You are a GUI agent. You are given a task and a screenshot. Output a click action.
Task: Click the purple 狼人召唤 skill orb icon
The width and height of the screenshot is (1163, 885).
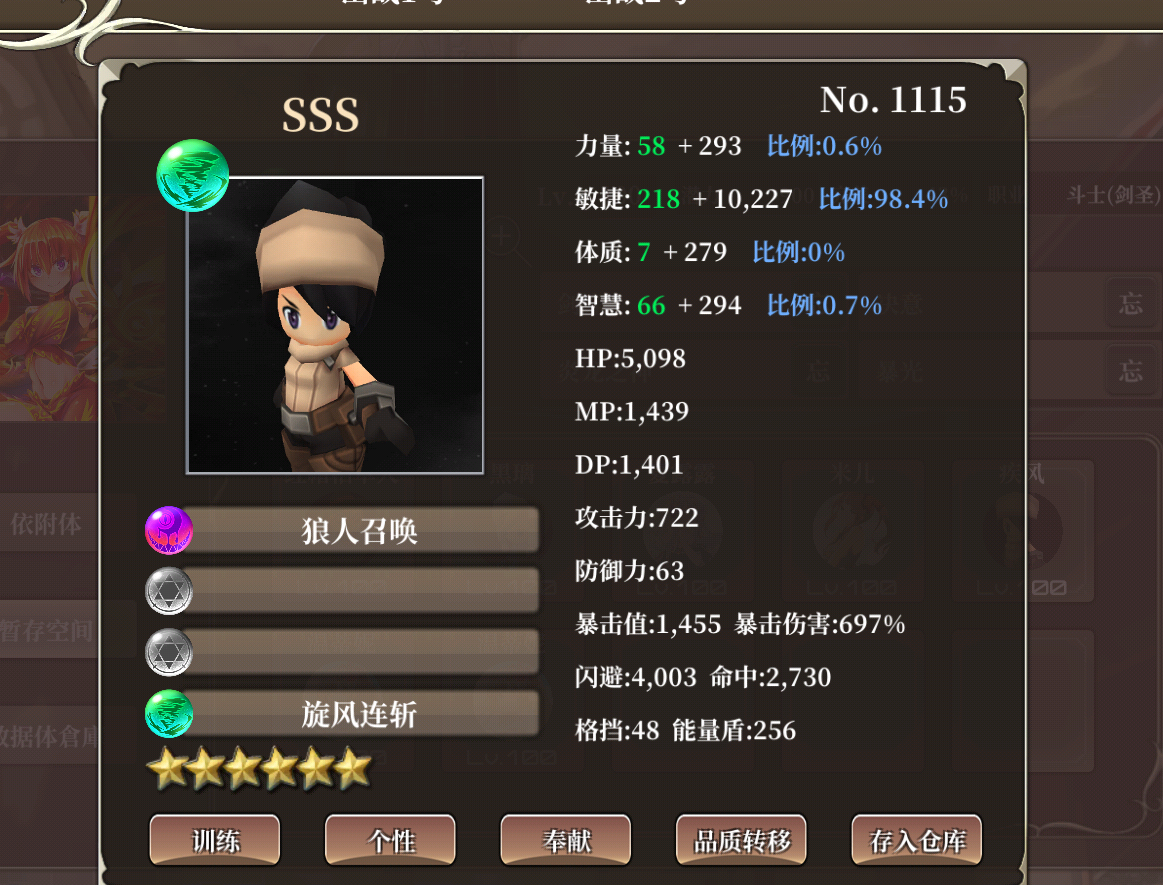click(169, 530)
